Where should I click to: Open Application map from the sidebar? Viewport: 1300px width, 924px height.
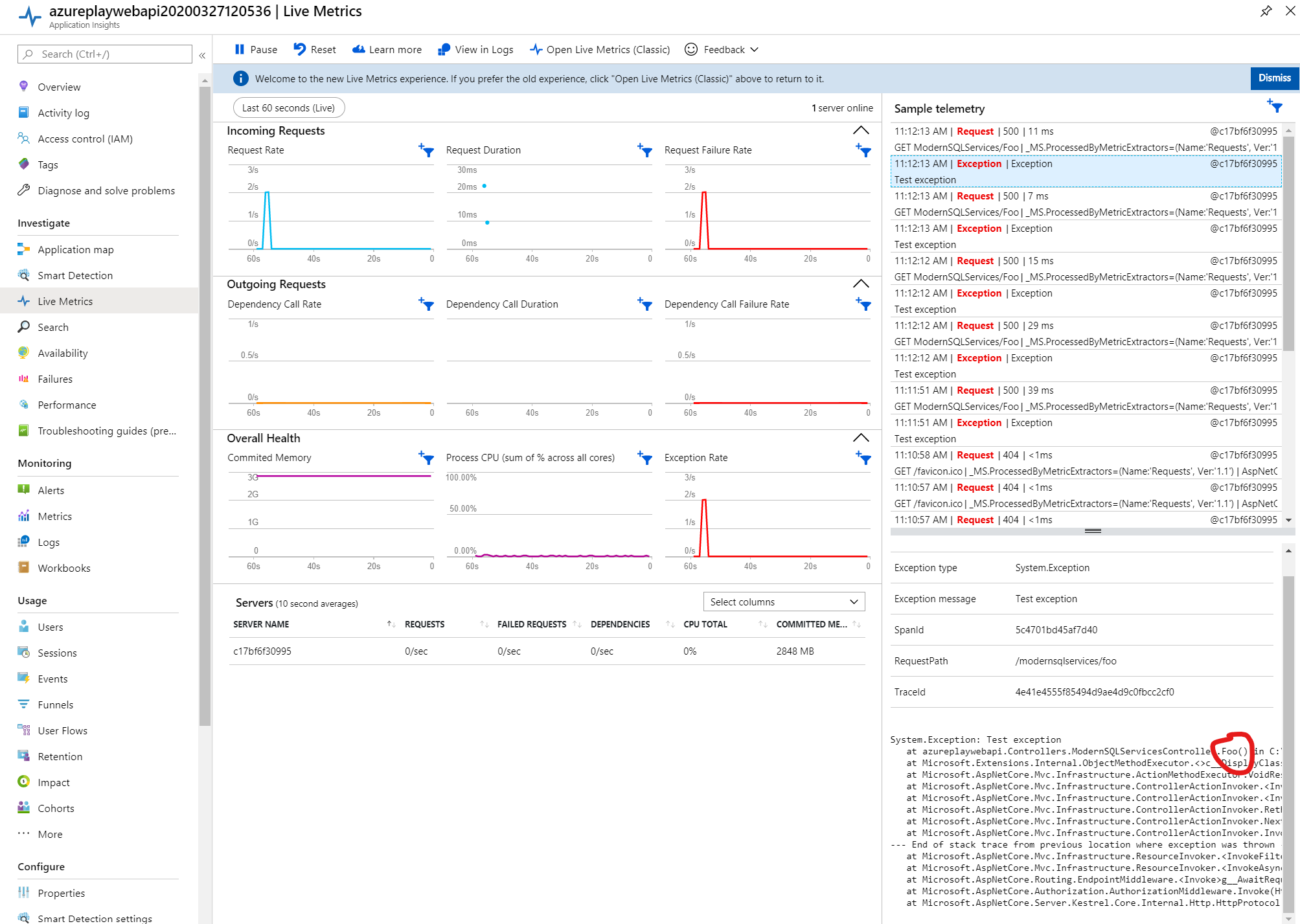(x=76, y=249)
